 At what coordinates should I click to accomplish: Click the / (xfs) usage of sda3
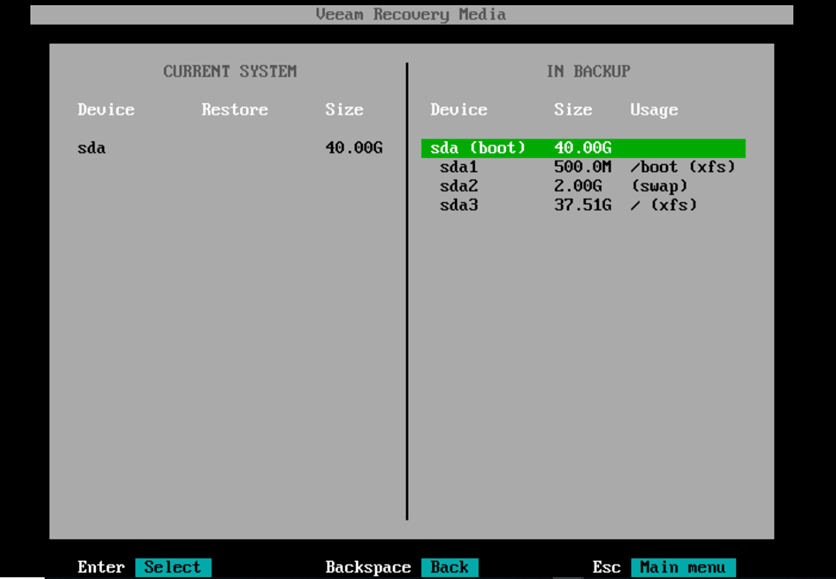click(663, 205)
